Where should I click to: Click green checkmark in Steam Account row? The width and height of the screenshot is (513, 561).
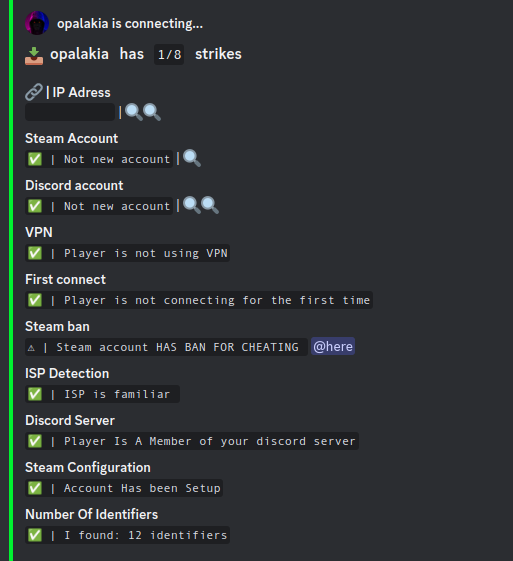coord(35,159)
